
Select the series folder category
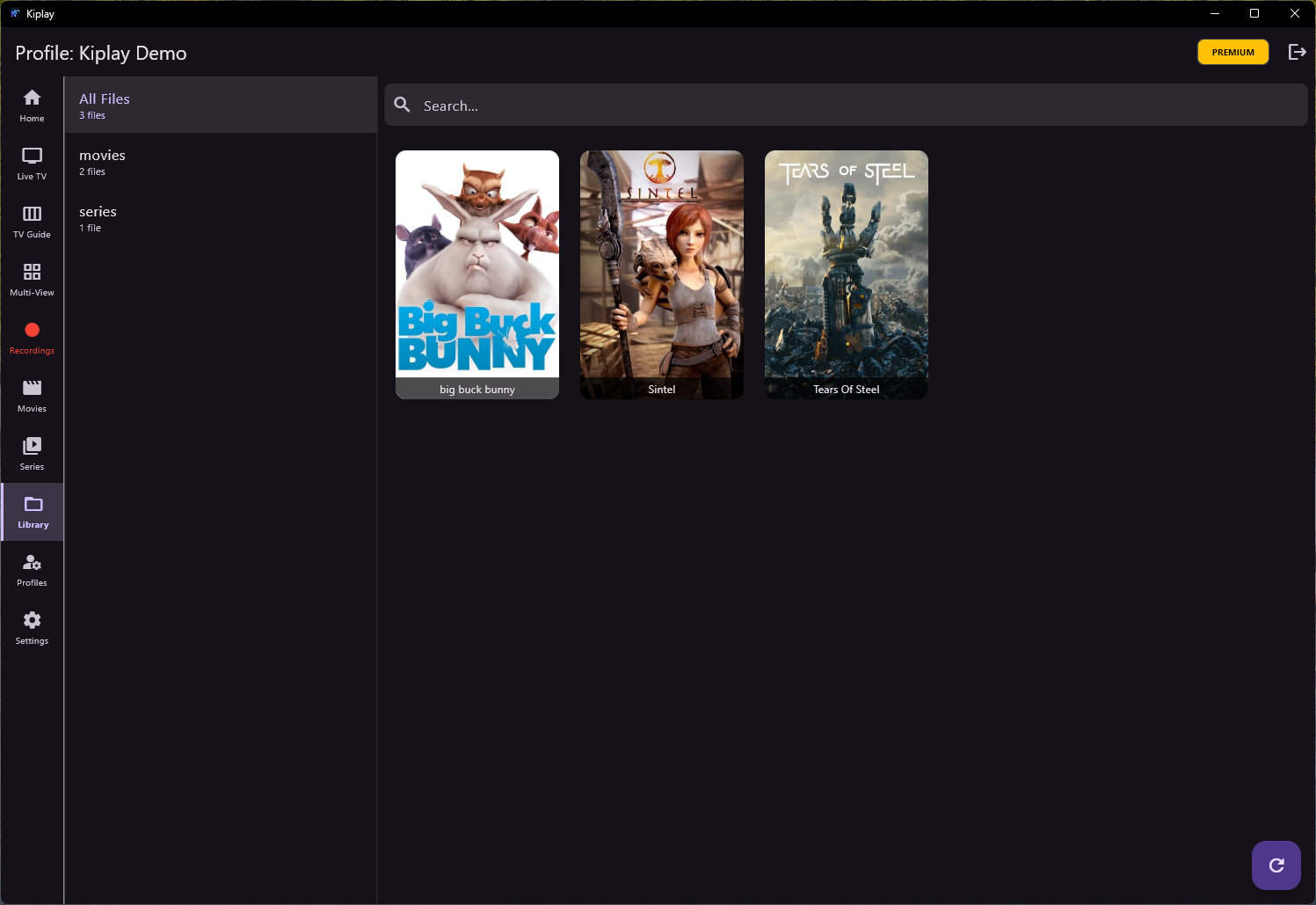tap(221, 218)
